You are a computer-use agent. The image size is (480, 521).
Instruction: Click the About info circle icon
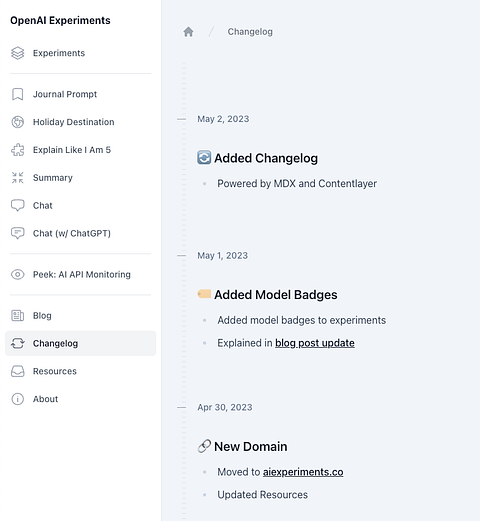click(x=18, y=399)
